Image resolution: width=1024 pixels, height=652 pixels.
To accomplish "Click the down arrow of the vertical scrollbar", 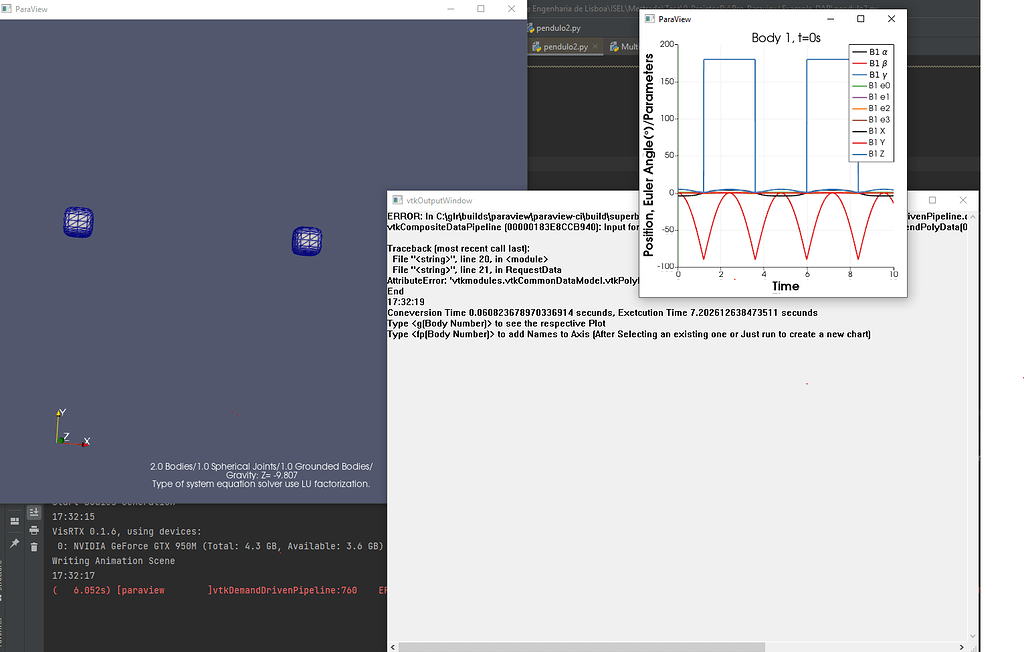I will point(972,636).
